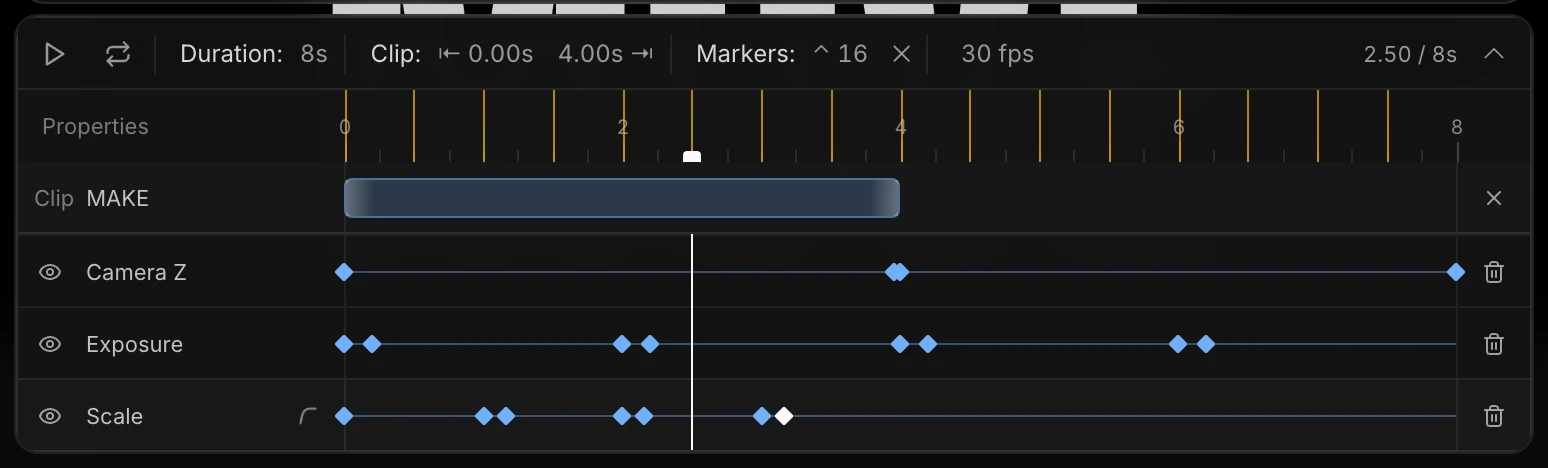This screenshot has height=468, width=1548.
Task: Set clip start at 0.00s
Action: (x=500, y=54)
